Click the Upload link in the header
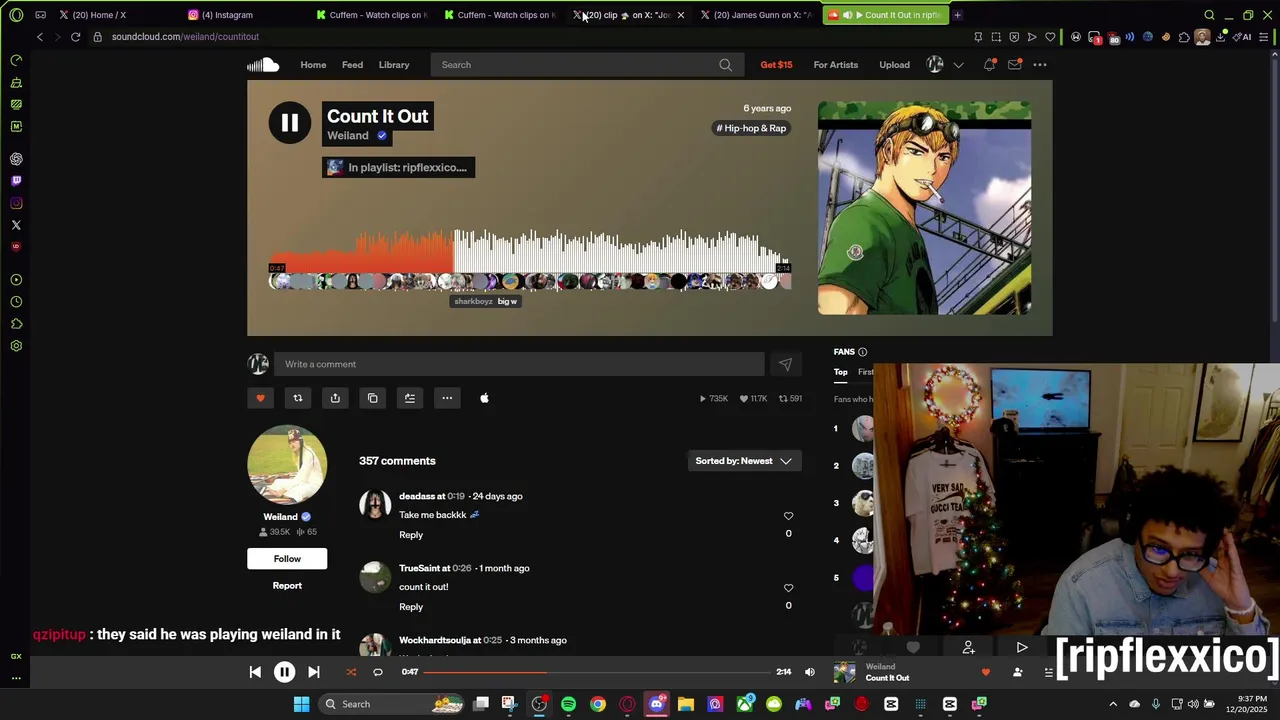The image size is (1280, 720). pyautogui.click(x=894, y=65)
